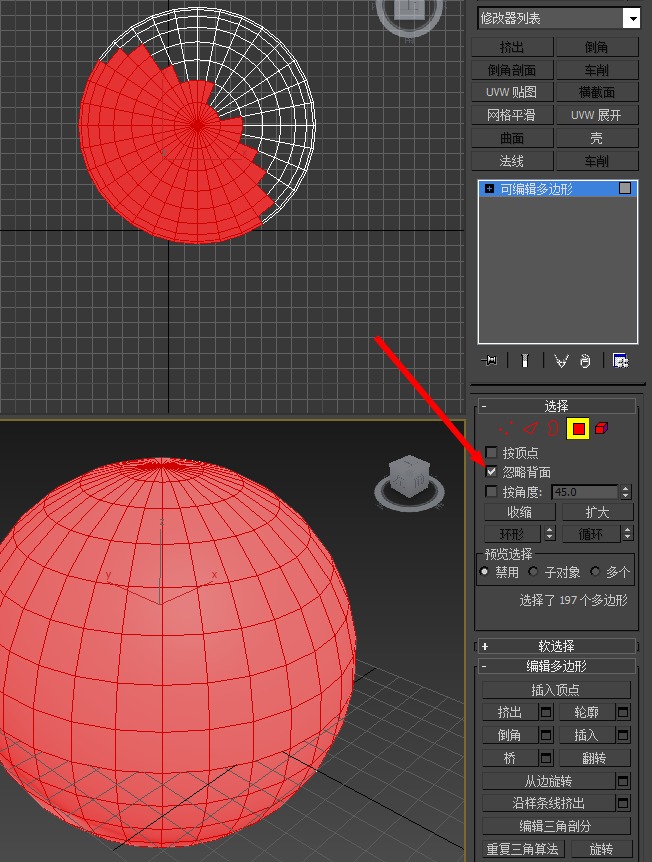Select 禁用 preview radio button
The image size is (652, 862).
[484, 572]
